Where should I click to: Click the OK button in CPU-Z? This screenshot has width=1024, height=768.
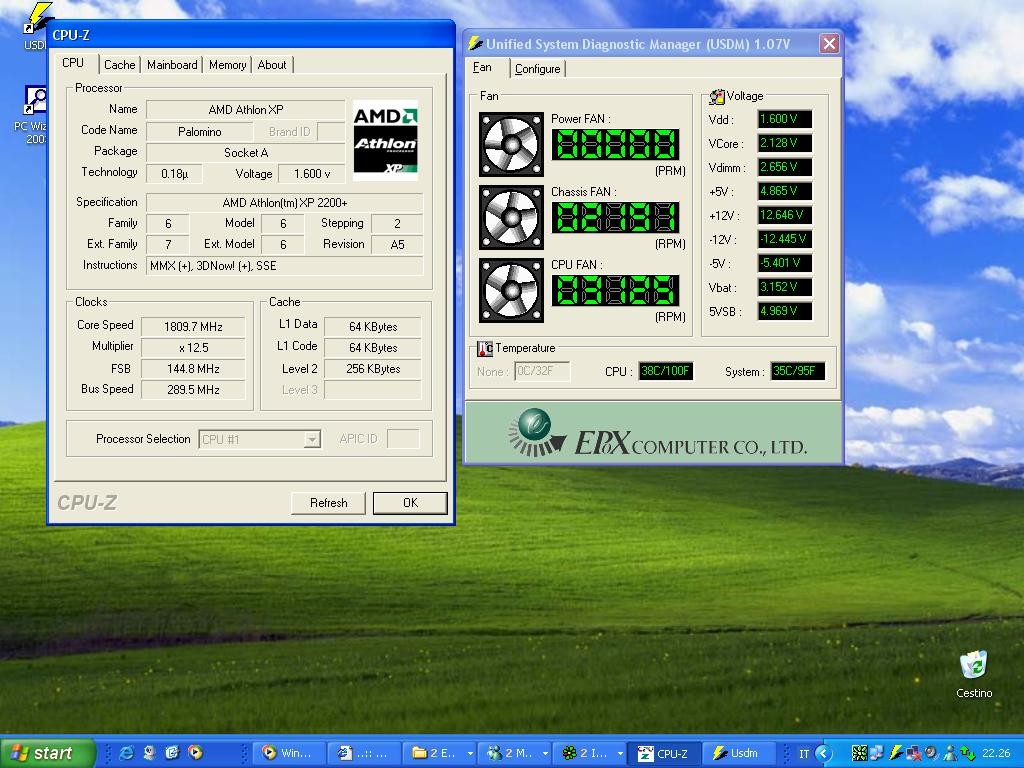[410, 503]
